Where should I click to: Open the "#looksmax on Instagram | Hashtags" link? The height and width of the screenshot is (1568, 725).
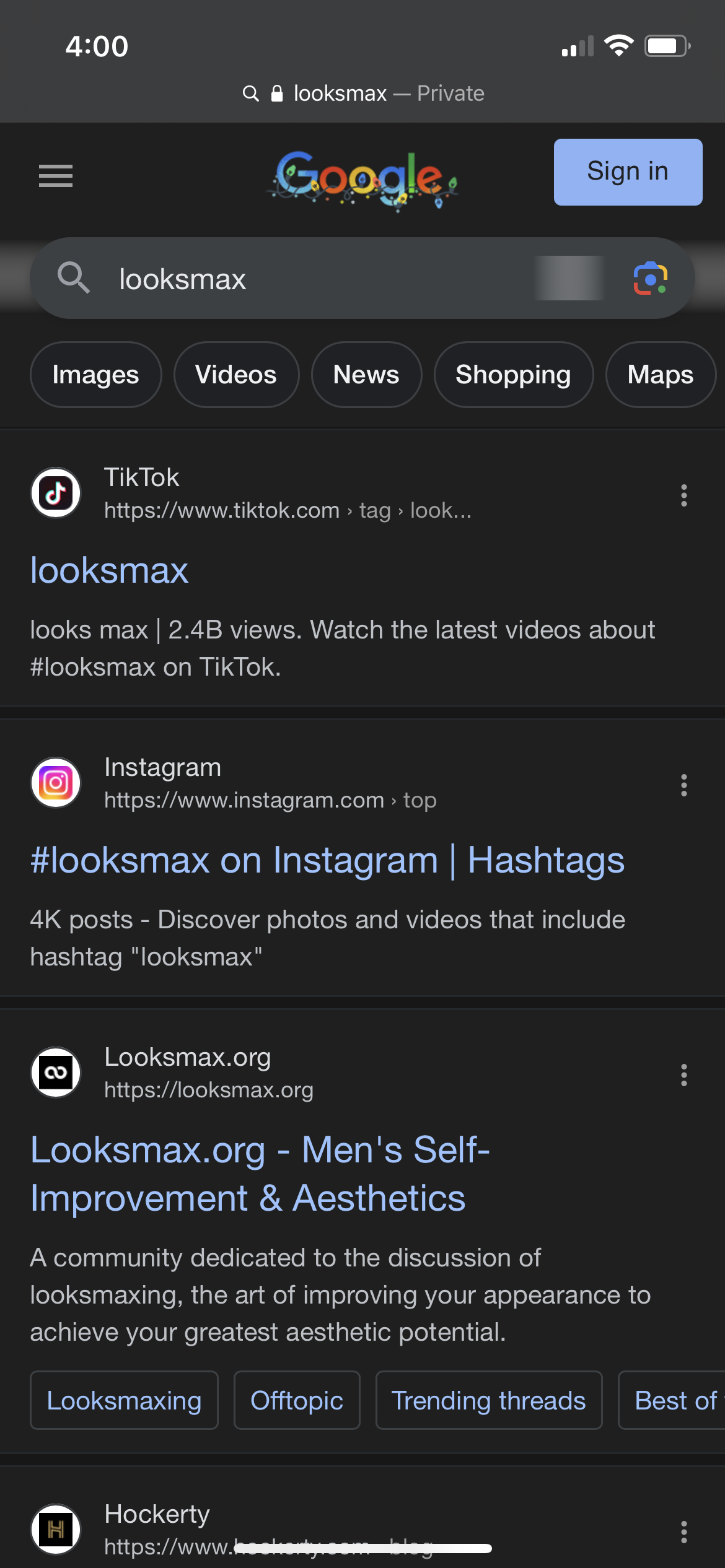(327, 861)
